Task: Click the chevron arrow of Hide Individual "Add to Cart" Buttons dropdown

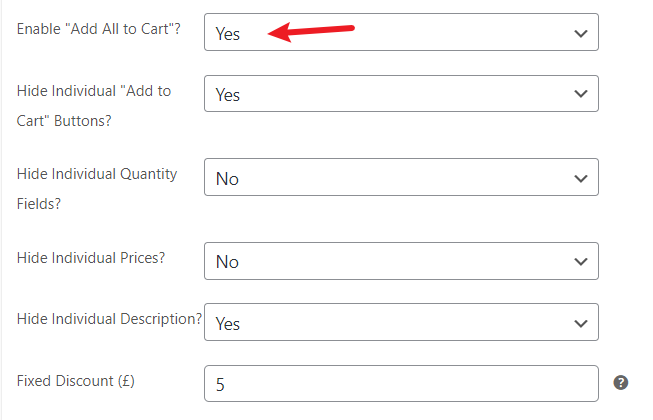Action: (581, 94)
